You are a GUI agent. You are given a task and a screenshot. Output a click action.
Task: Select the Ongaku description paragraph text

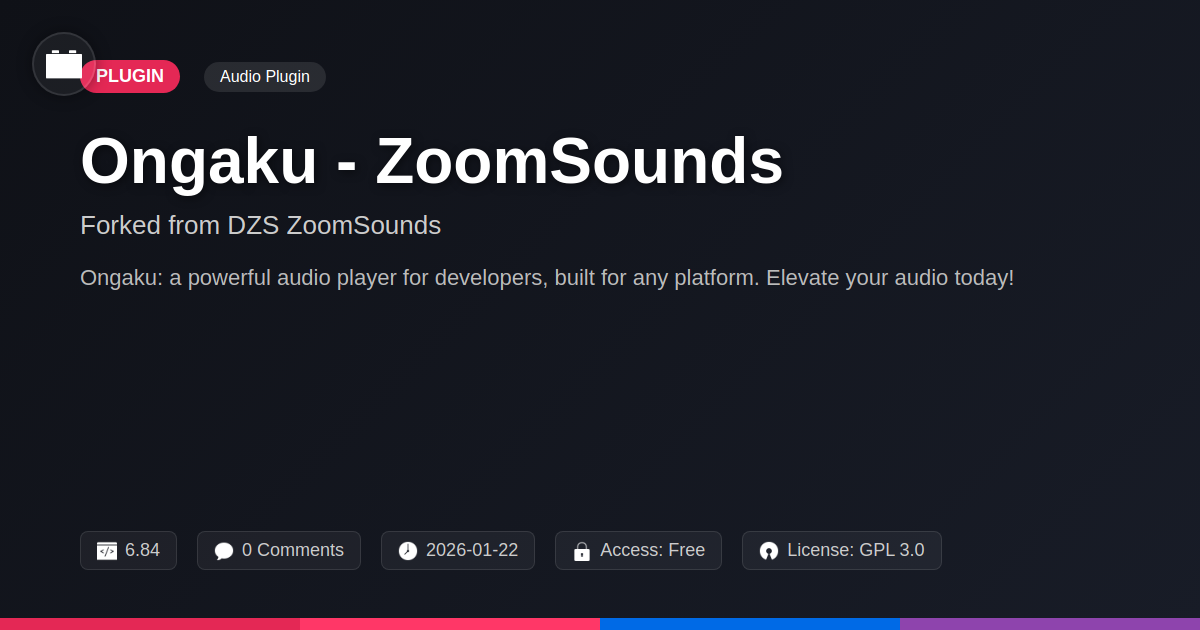point(547,278)
